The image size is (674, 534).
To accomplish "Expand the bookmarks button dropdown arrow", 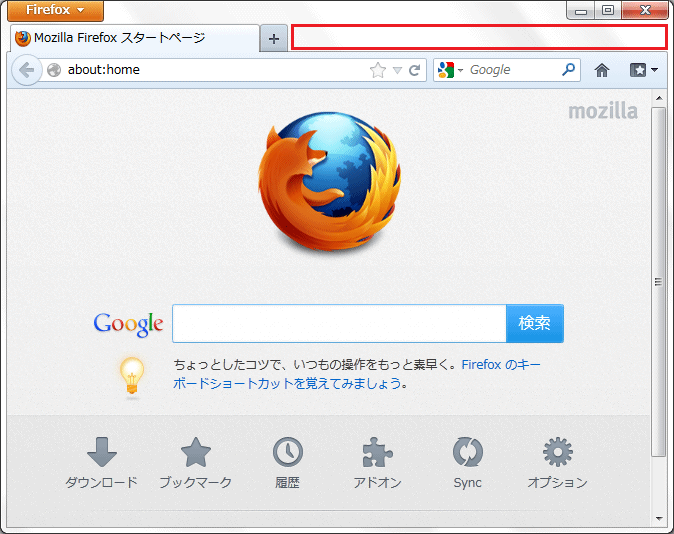I will click(655, 70).
